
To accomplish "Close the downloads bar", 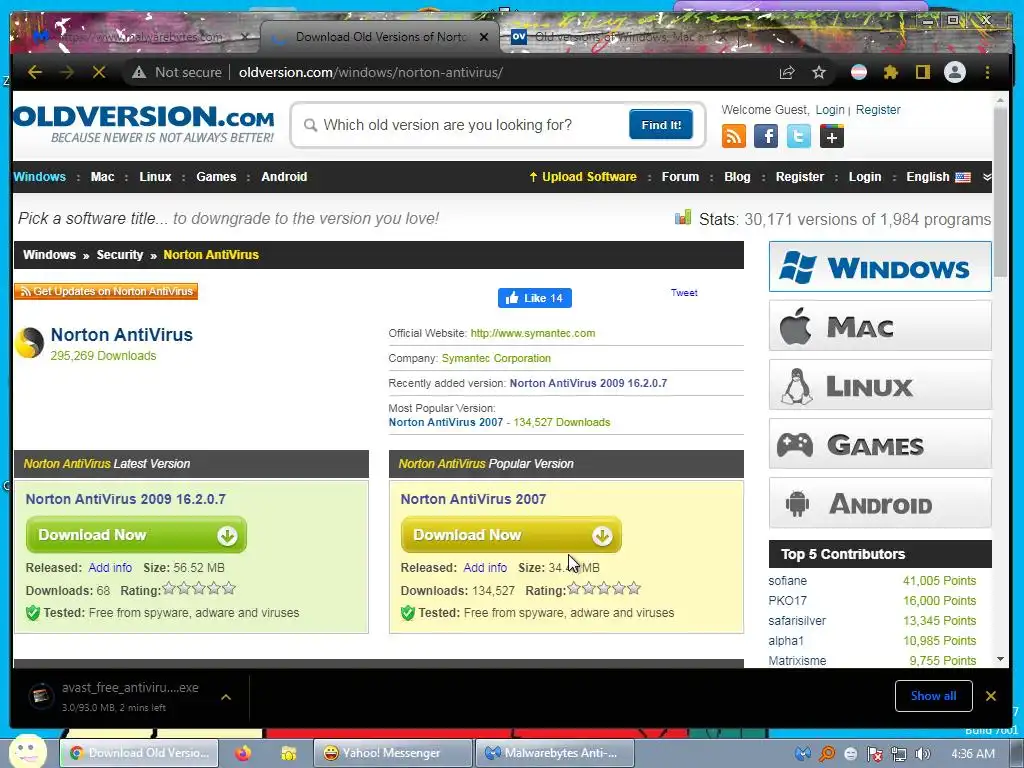I will 991,696.
